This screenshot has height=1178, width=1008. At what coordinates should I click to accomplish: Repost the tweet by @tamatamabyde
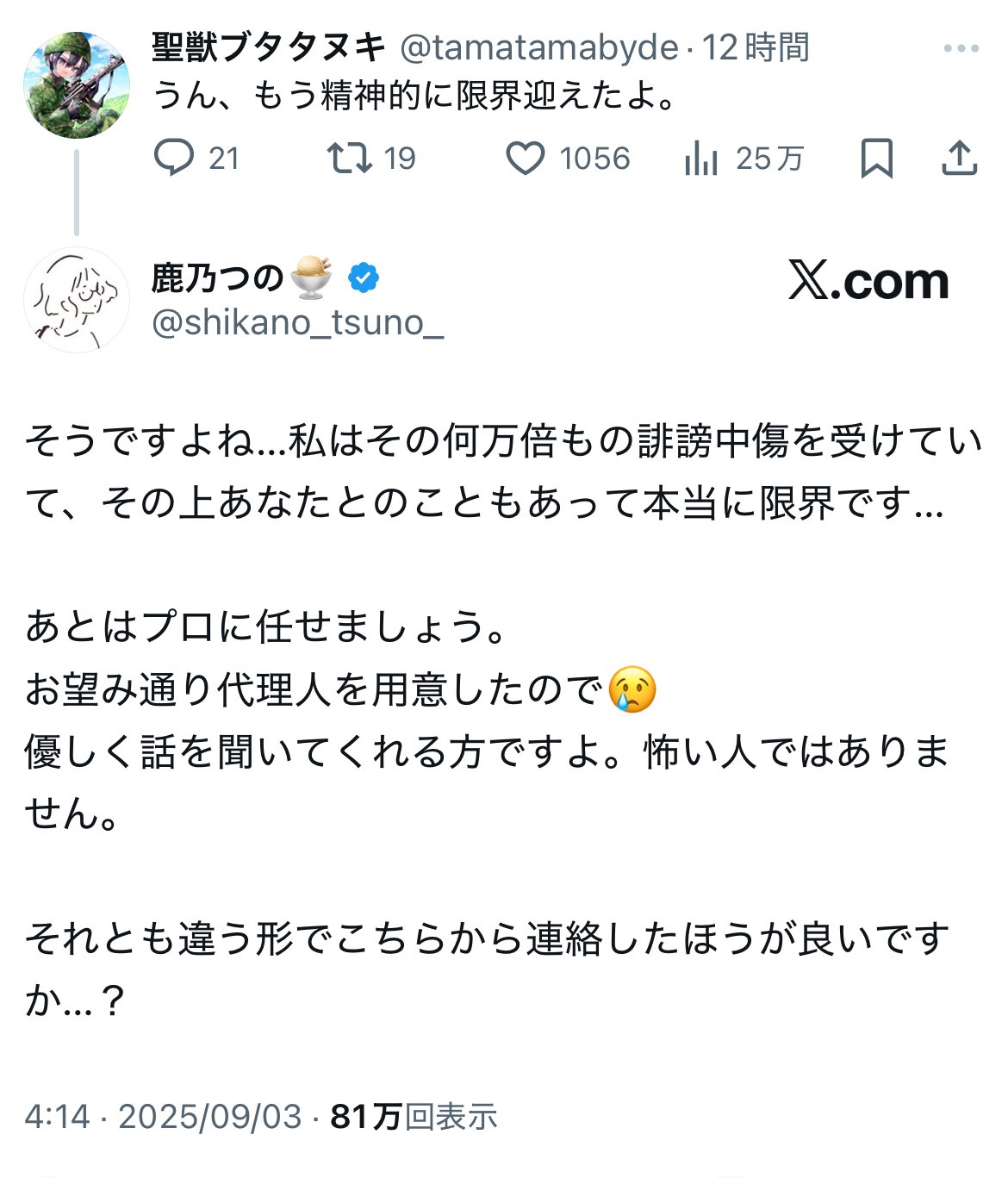point(349,159)
